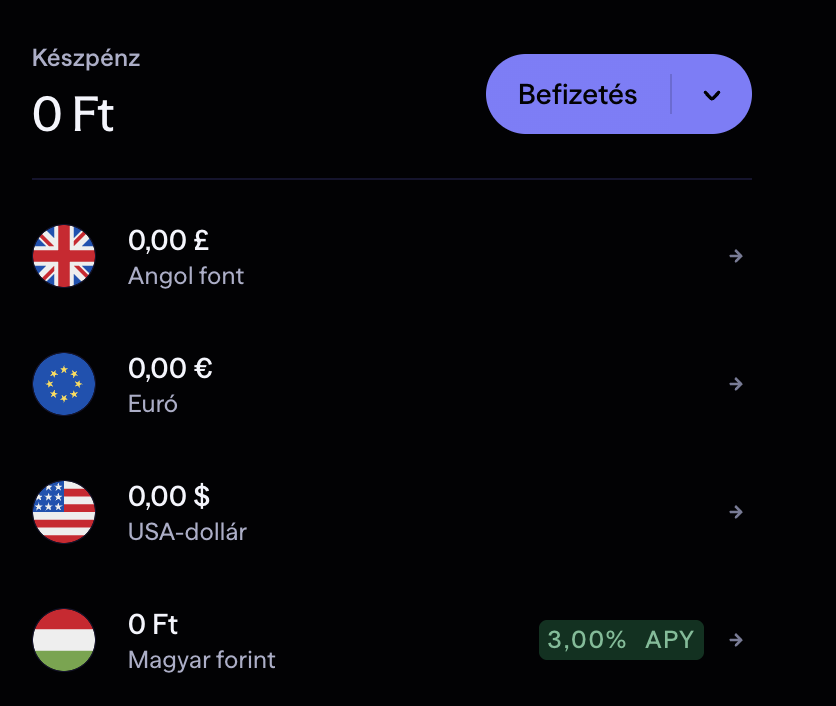This screenshot has width=836, height=706.
Task: Click the Magyar forint currency label
Action: pyautogui.click(x=201, y=660)
